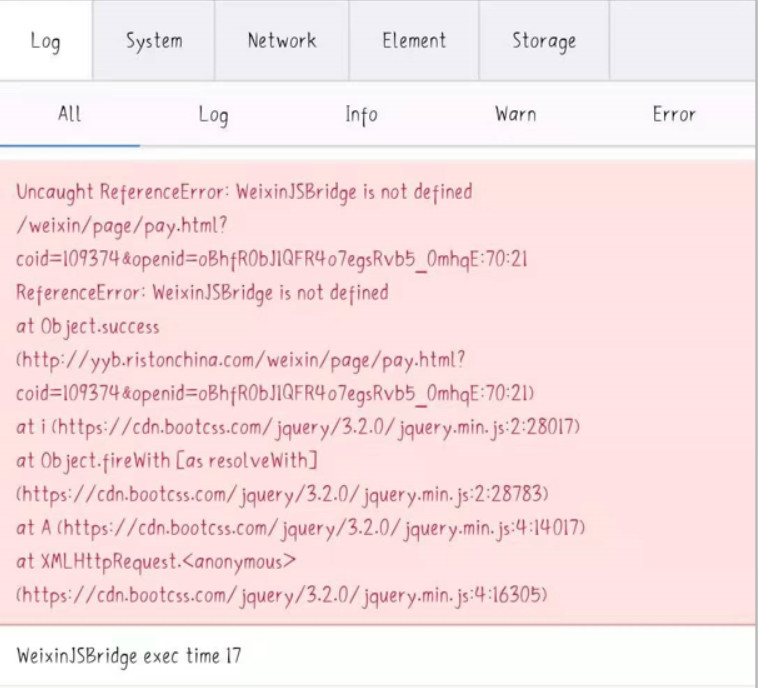
Task: Open the Storage tab
Action: click(x=544, y=41)
